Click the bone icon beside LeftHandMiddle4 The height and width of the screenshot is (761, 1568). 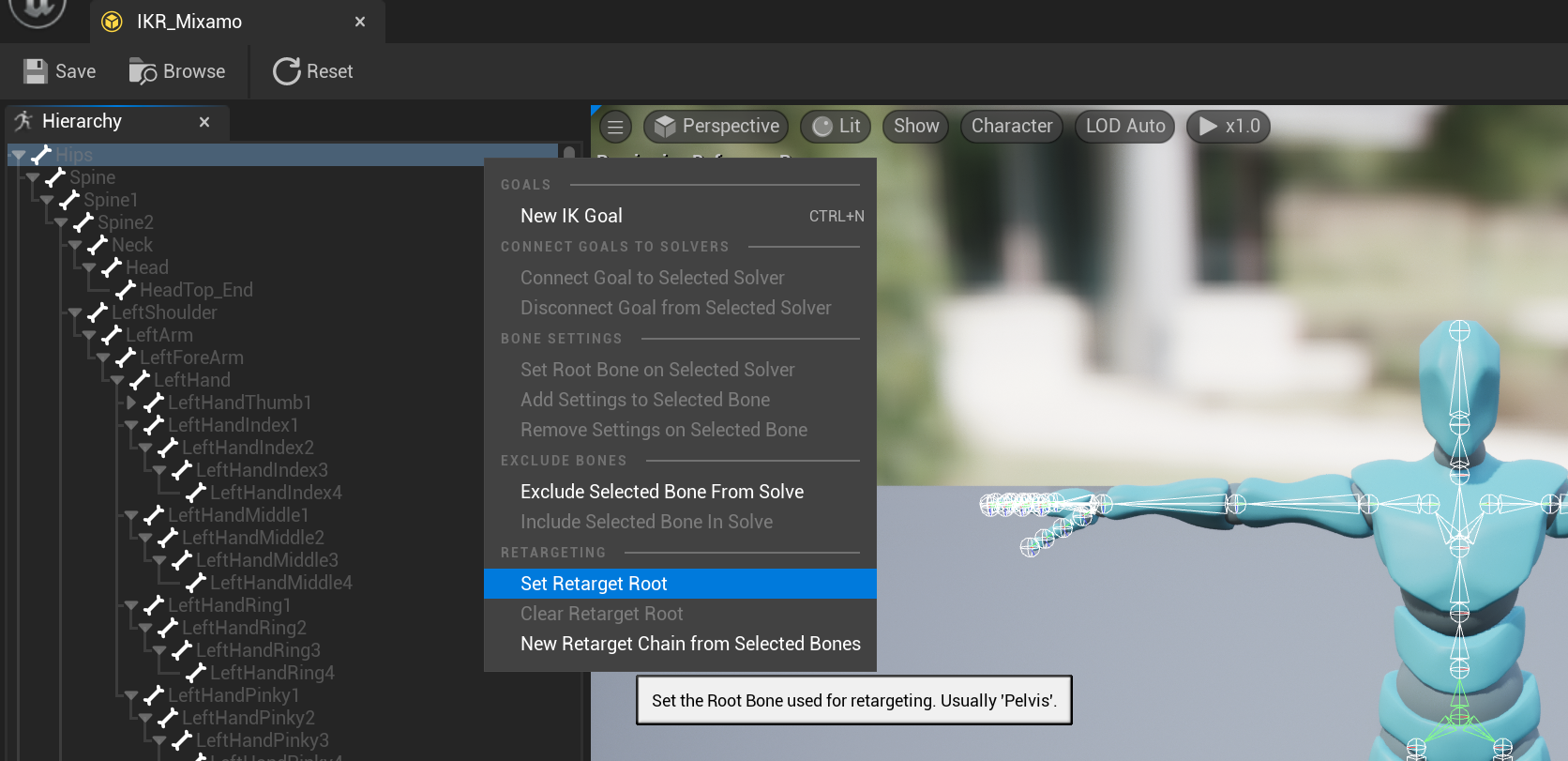coord(196,583)
